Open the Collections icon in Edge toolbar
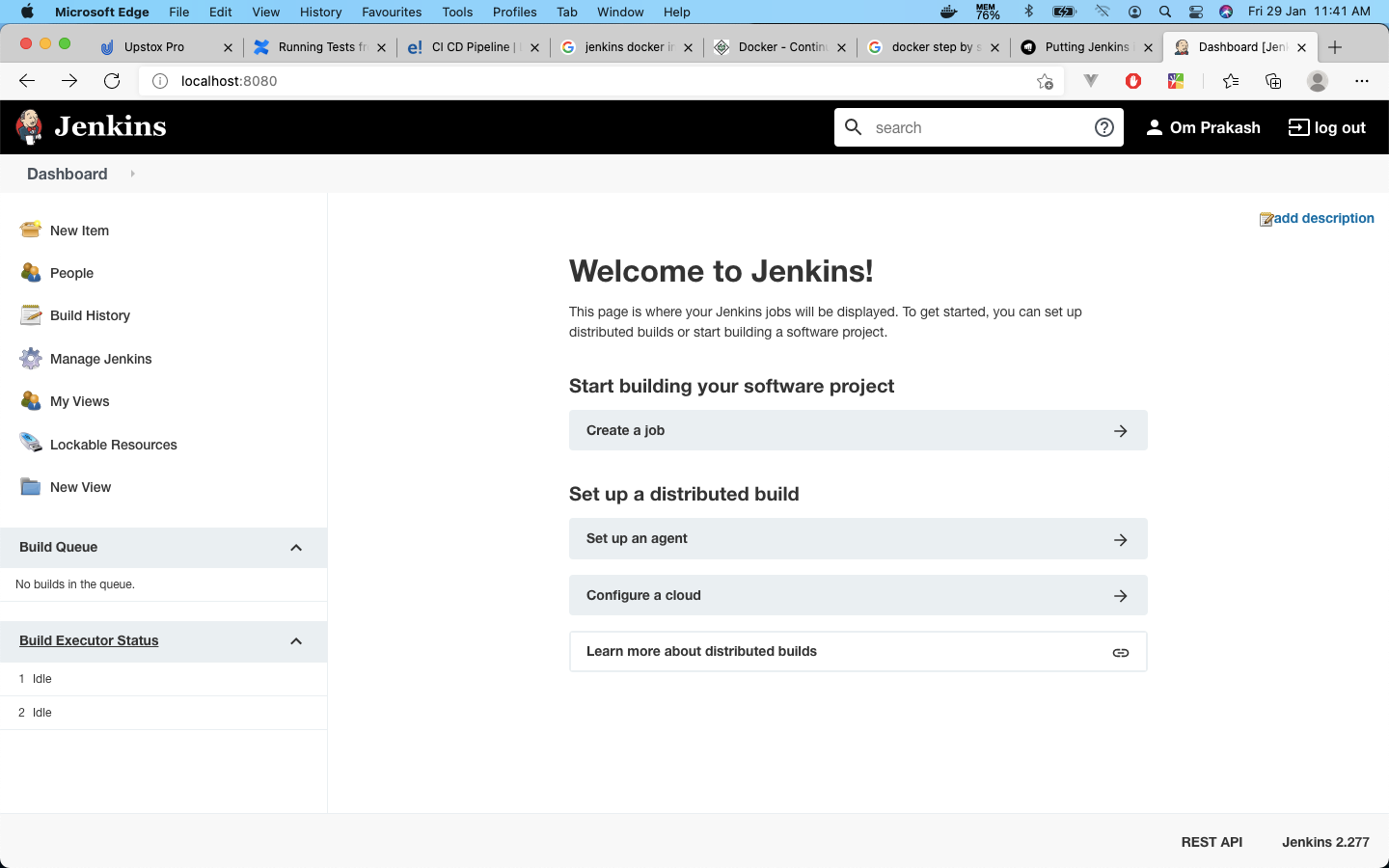The width and height of the screenshot is (1389, 868). click(1273, 81)
